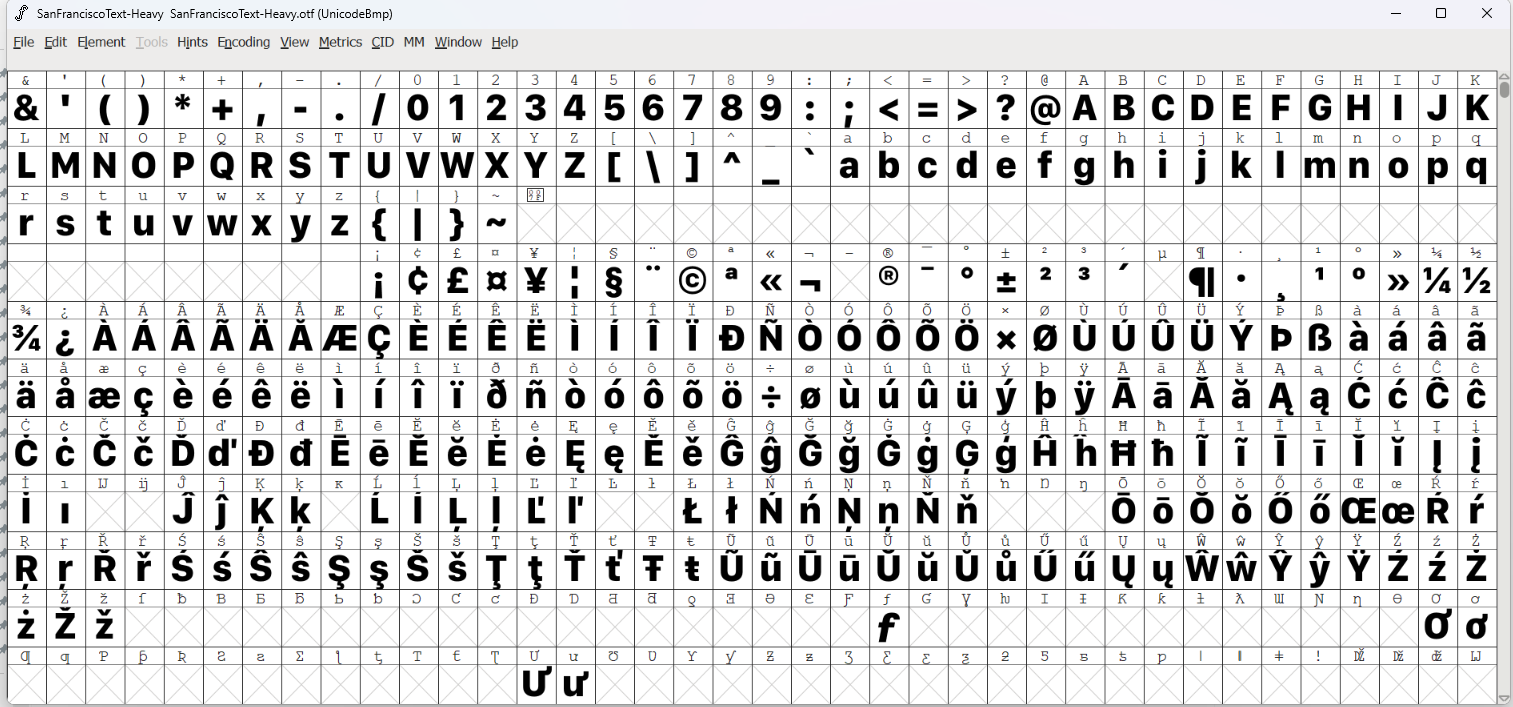This screenshot has width=1513, height=707.
Task: Select the plus sign glyph cell
Action: pyautogui.click(x=222, y=108)
